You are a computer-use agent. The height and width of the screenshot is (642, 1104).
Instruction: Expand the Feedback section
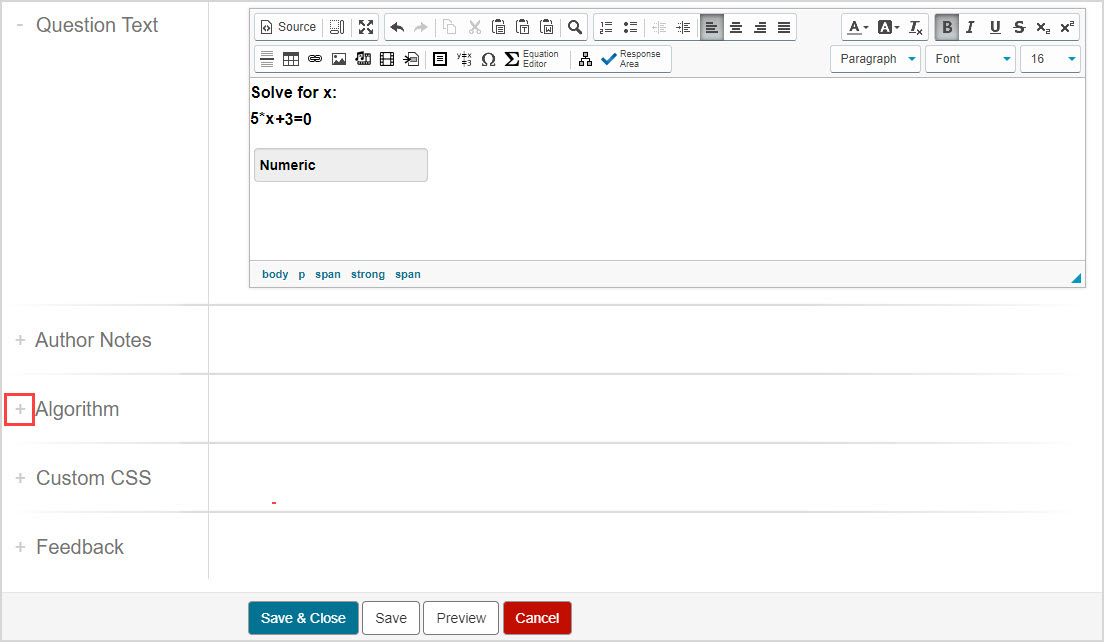pos(20,547)
